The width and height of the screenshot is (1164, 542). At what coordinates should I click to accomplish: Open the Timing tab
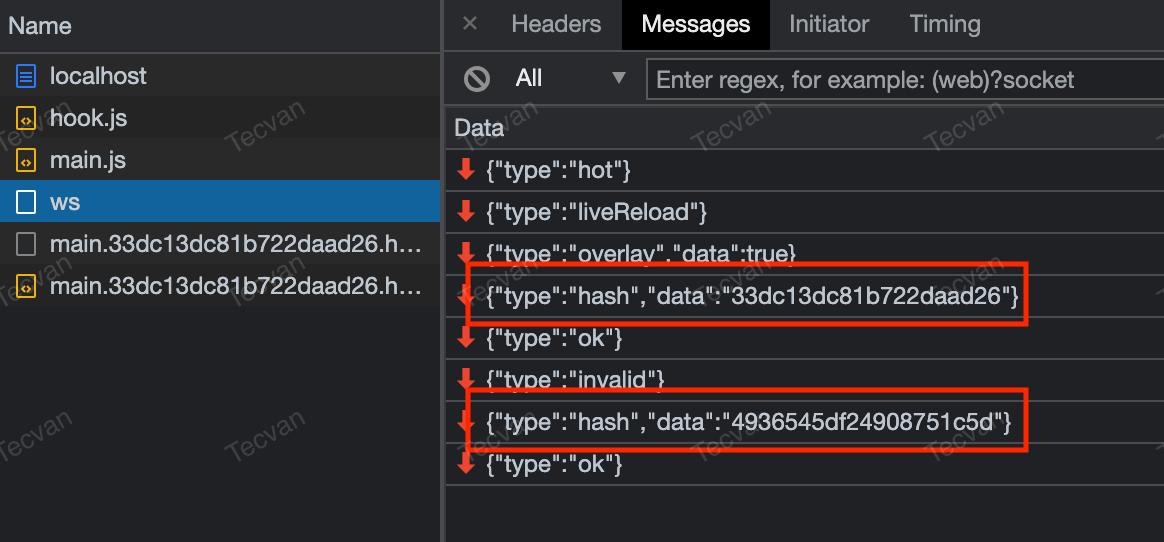pos(945,25)
